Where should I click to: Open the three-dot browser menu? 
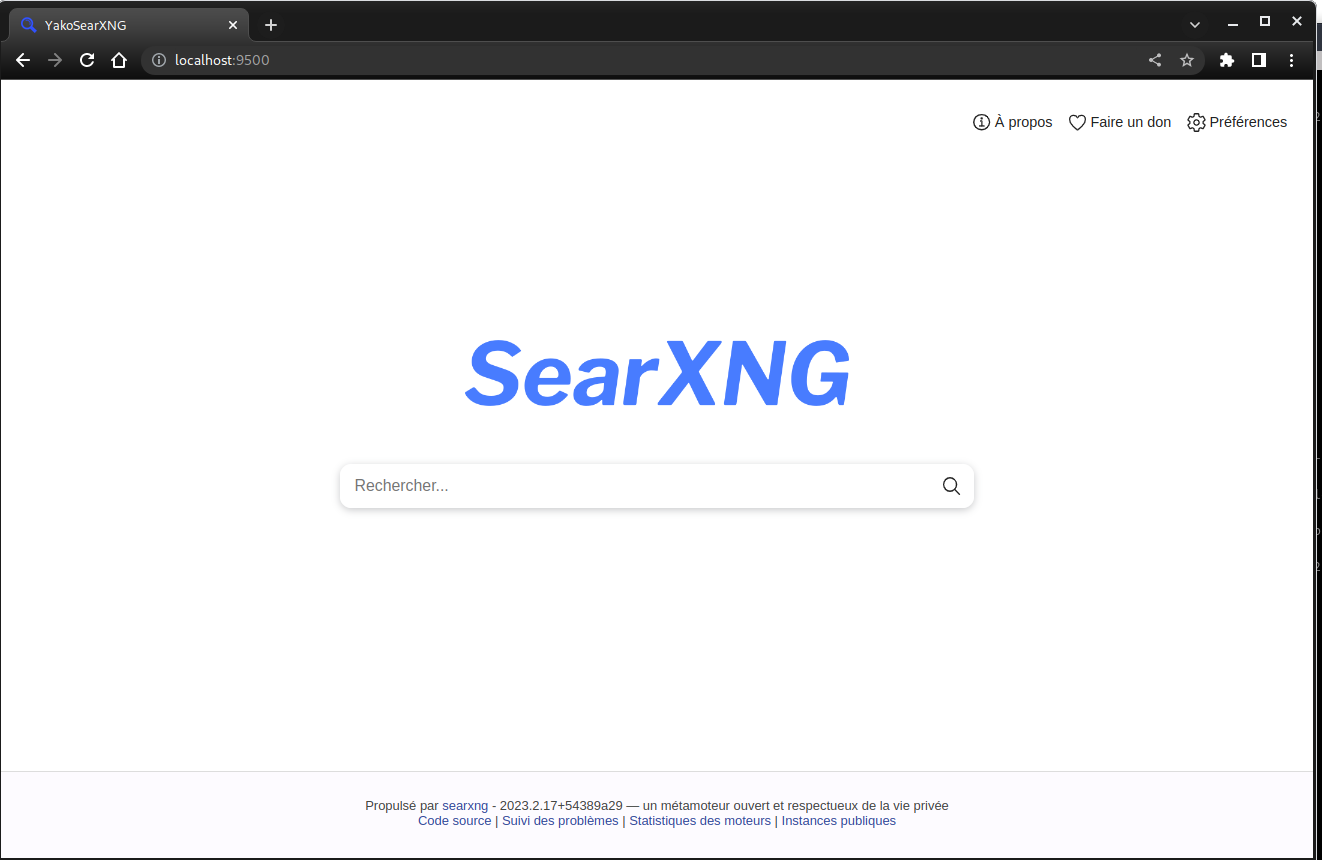point(1292,60)
